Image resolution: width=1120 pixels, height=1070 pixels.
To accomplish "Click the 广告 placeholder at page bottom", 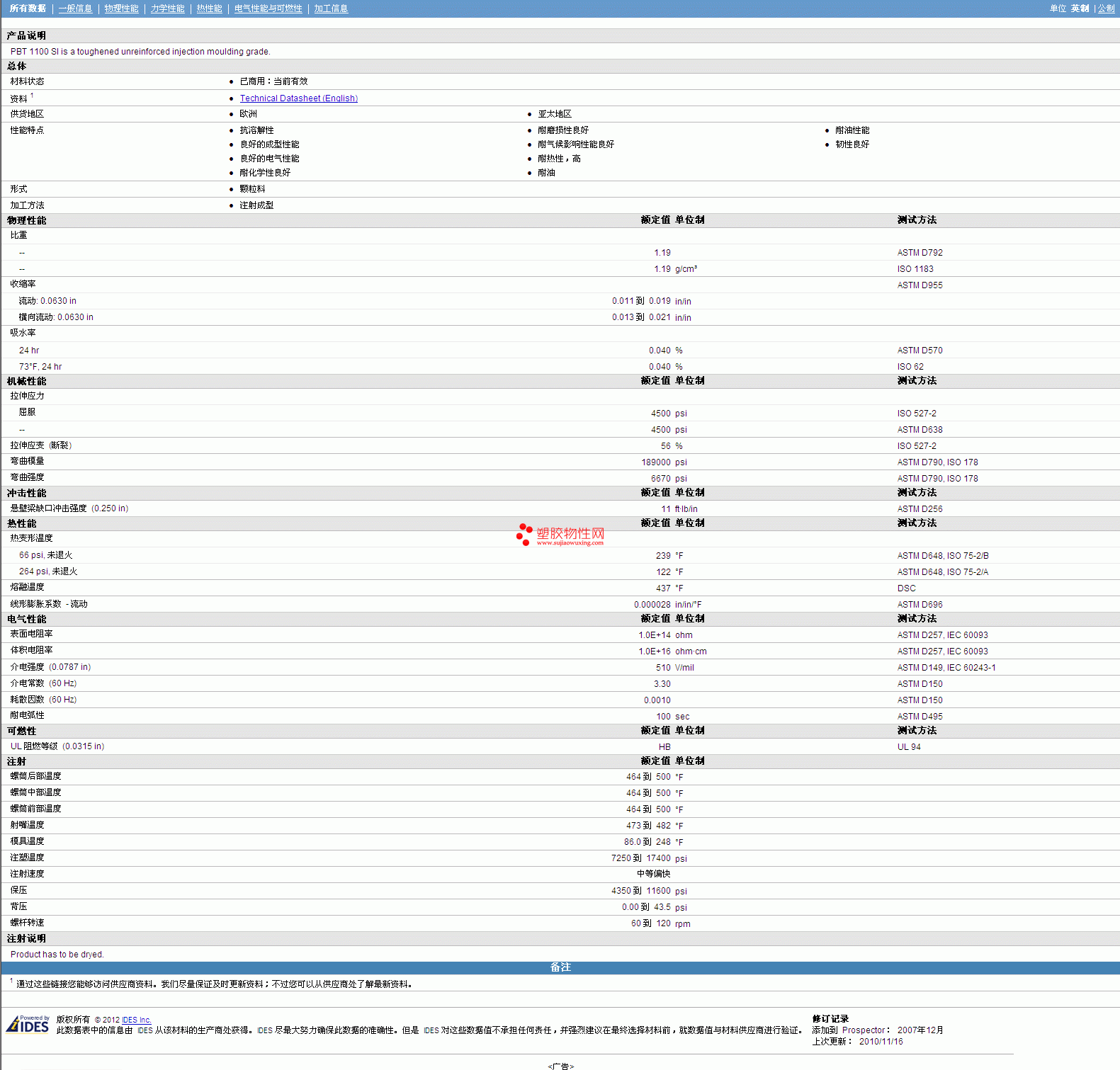I will coord(560,1066).
